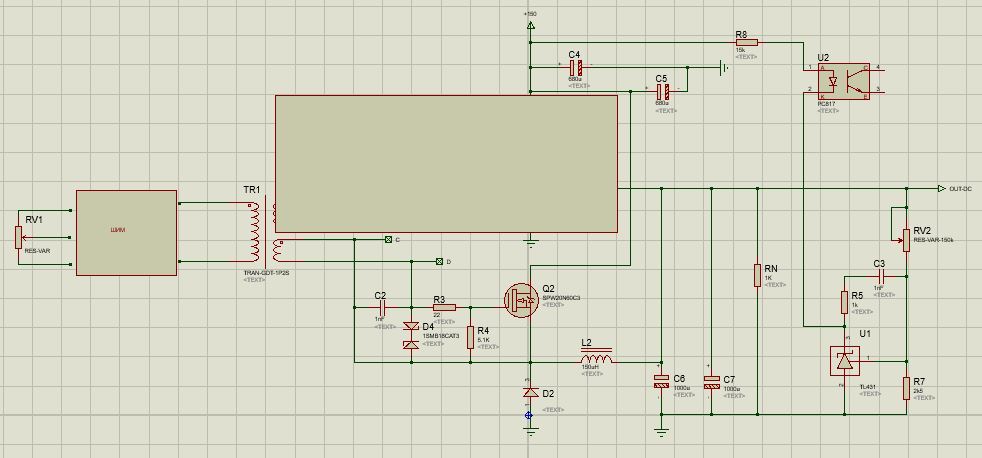Click the +150 power terminal arrow

pyautogui.click(x=530, y=26)
